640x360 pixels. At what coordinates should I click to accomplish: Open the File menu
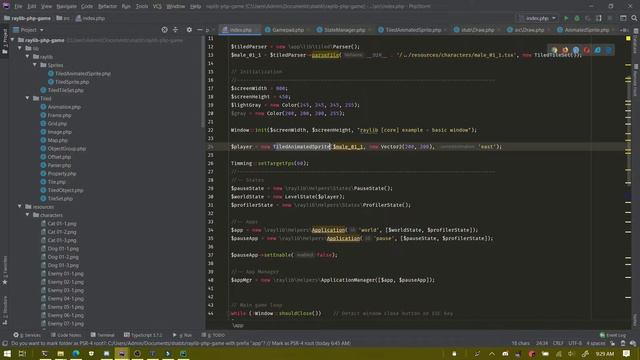(18, 7)
